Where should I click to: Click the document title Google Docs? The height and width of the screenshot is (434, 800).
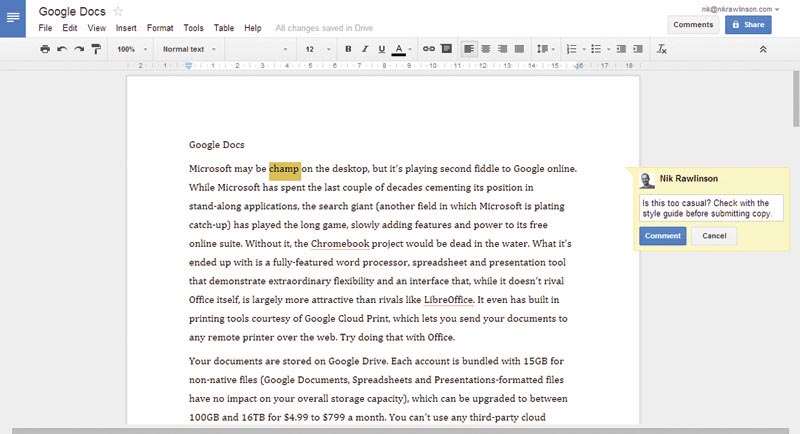pyautogui.click(x=72, y=11)
